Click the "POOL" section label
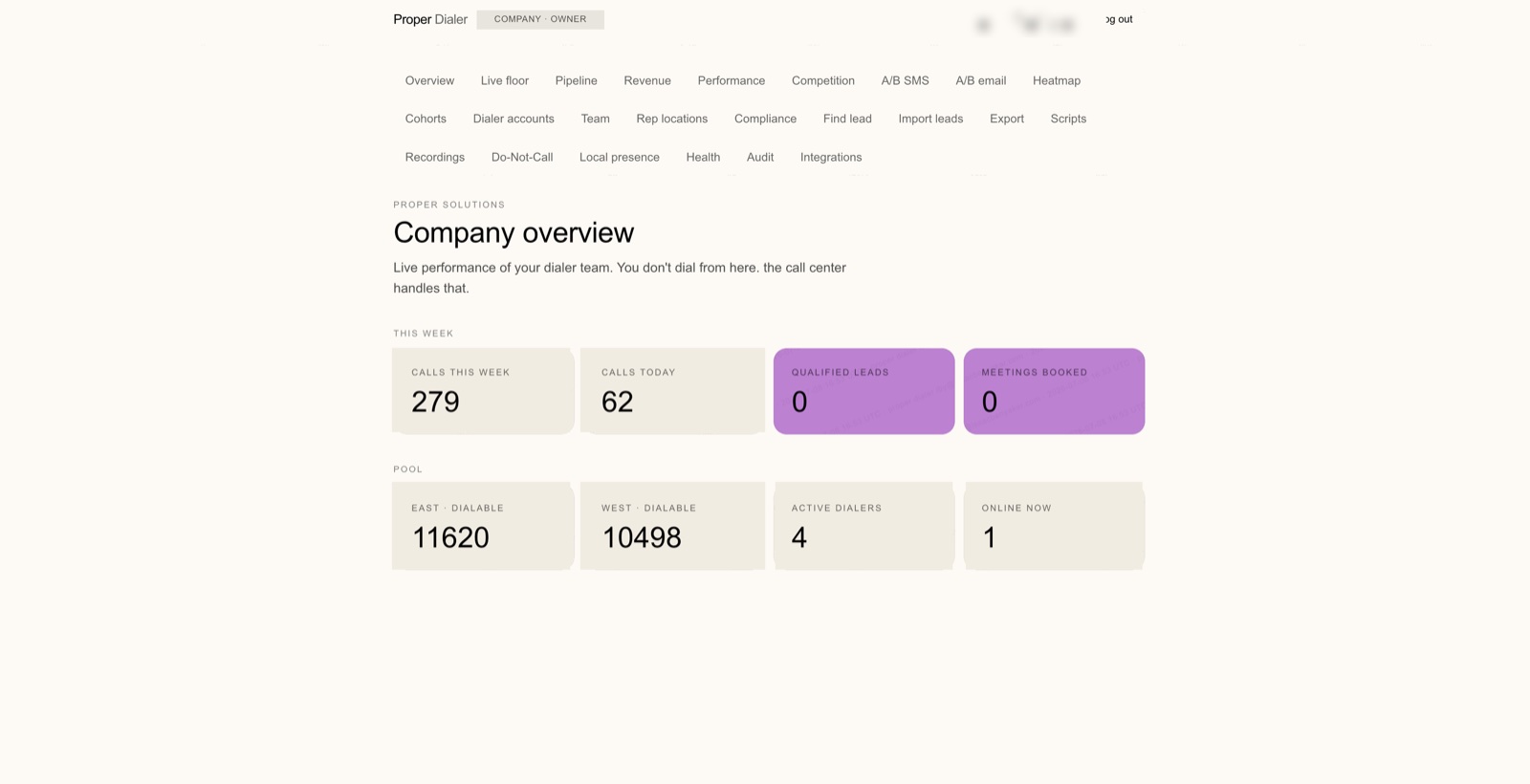The height and width of the screenshot is (784, 1530). coord(407,469)
